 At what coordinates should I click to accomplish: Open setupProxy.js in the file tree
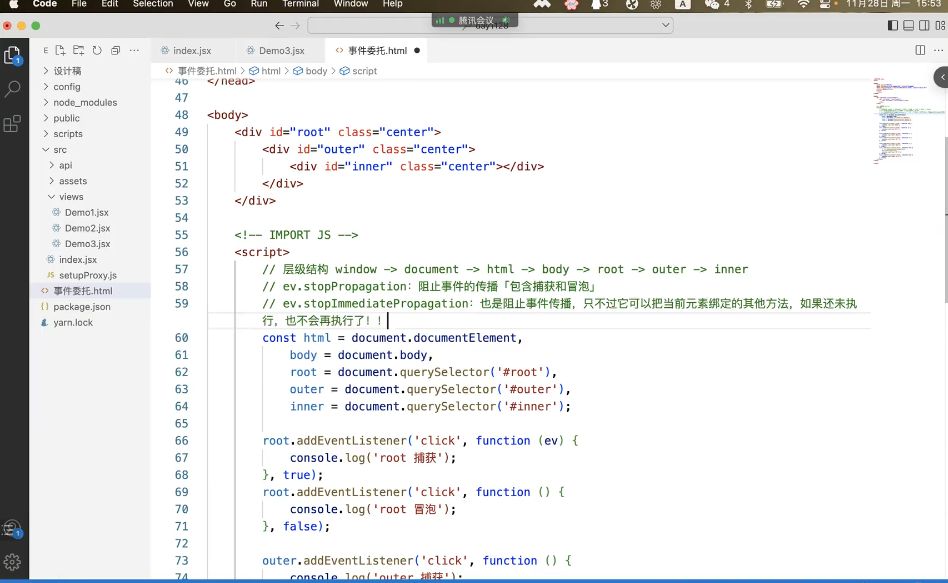(x=89, y=275)
